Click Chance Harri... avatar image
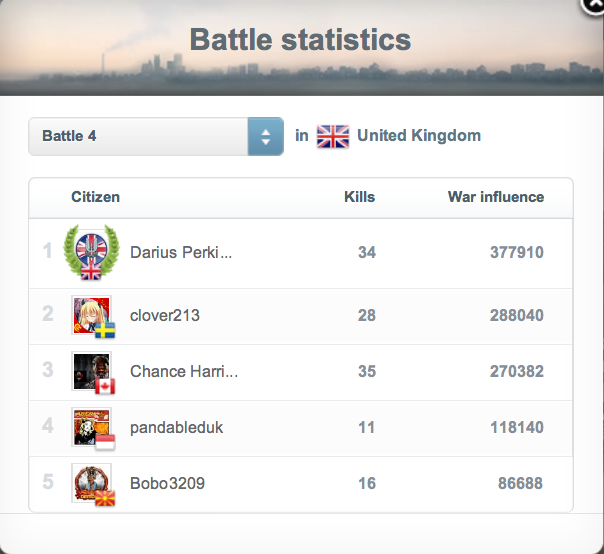 click(x=92, y=371)
